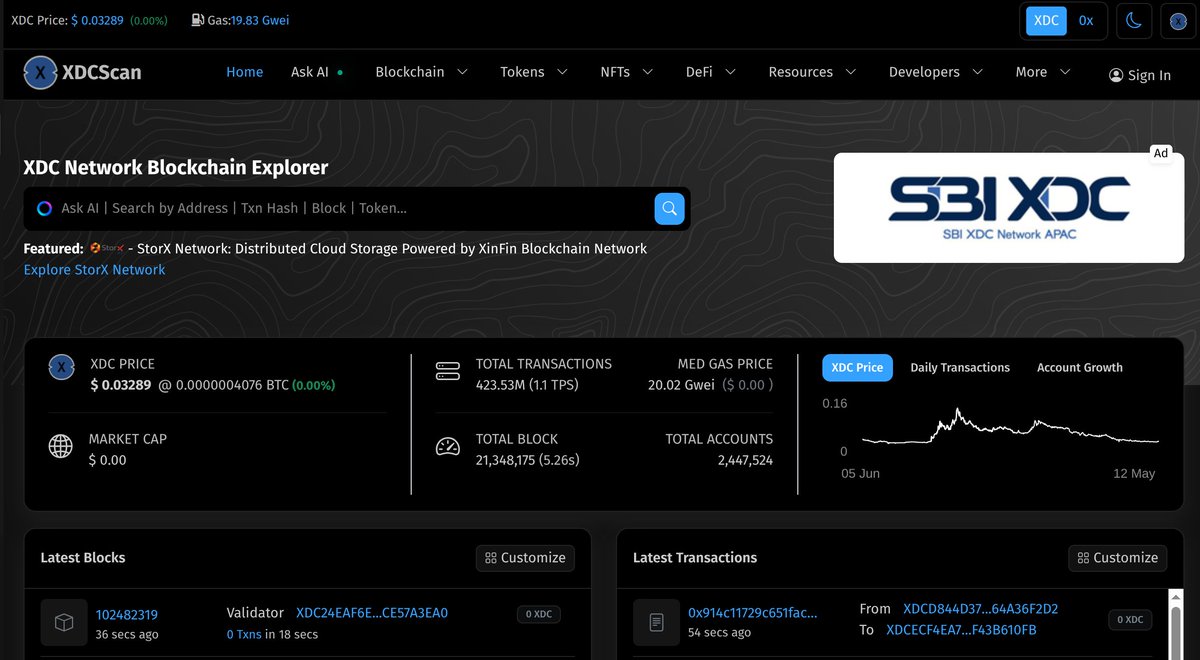Click the XDC price $ 0.03289 in top bar

coord(99,21)
